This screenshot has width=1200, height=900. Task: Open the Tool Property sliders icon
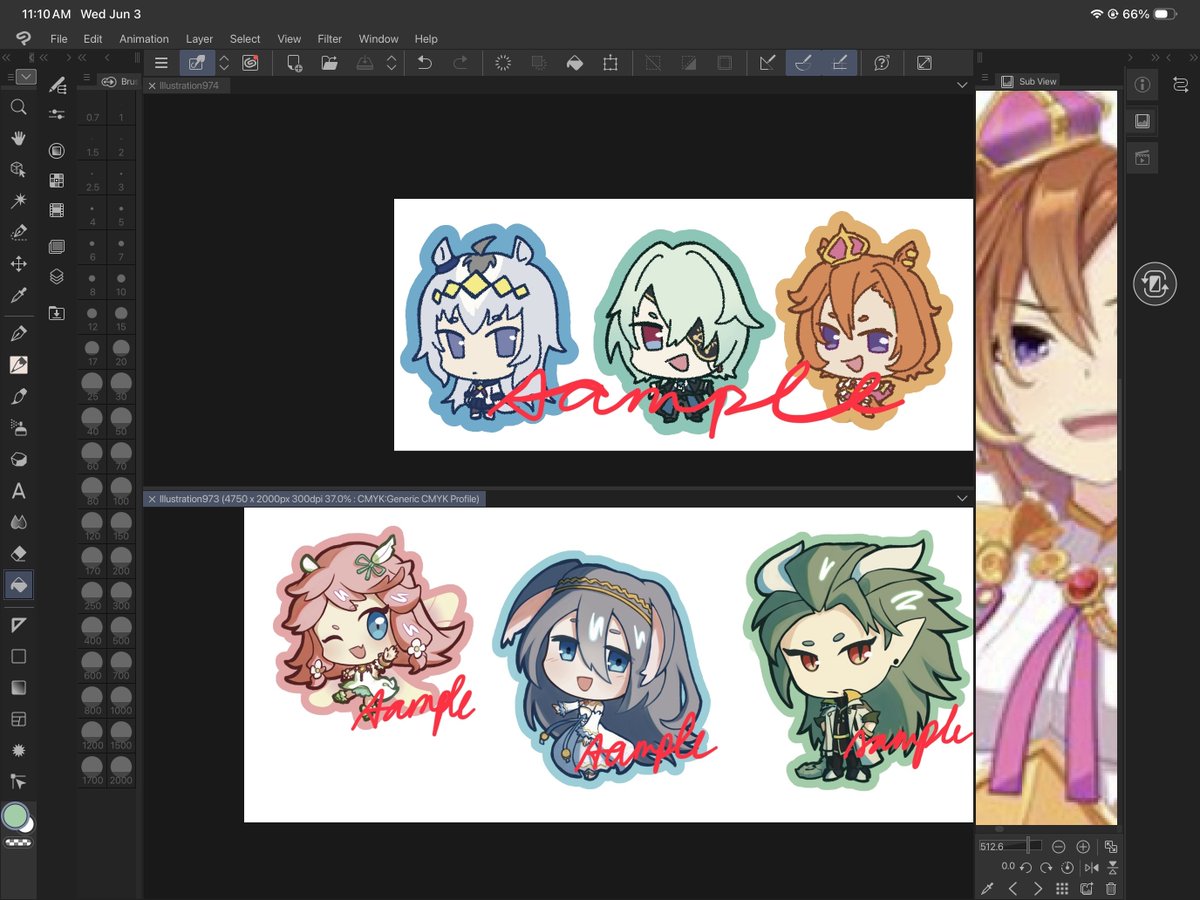[57, 115]
